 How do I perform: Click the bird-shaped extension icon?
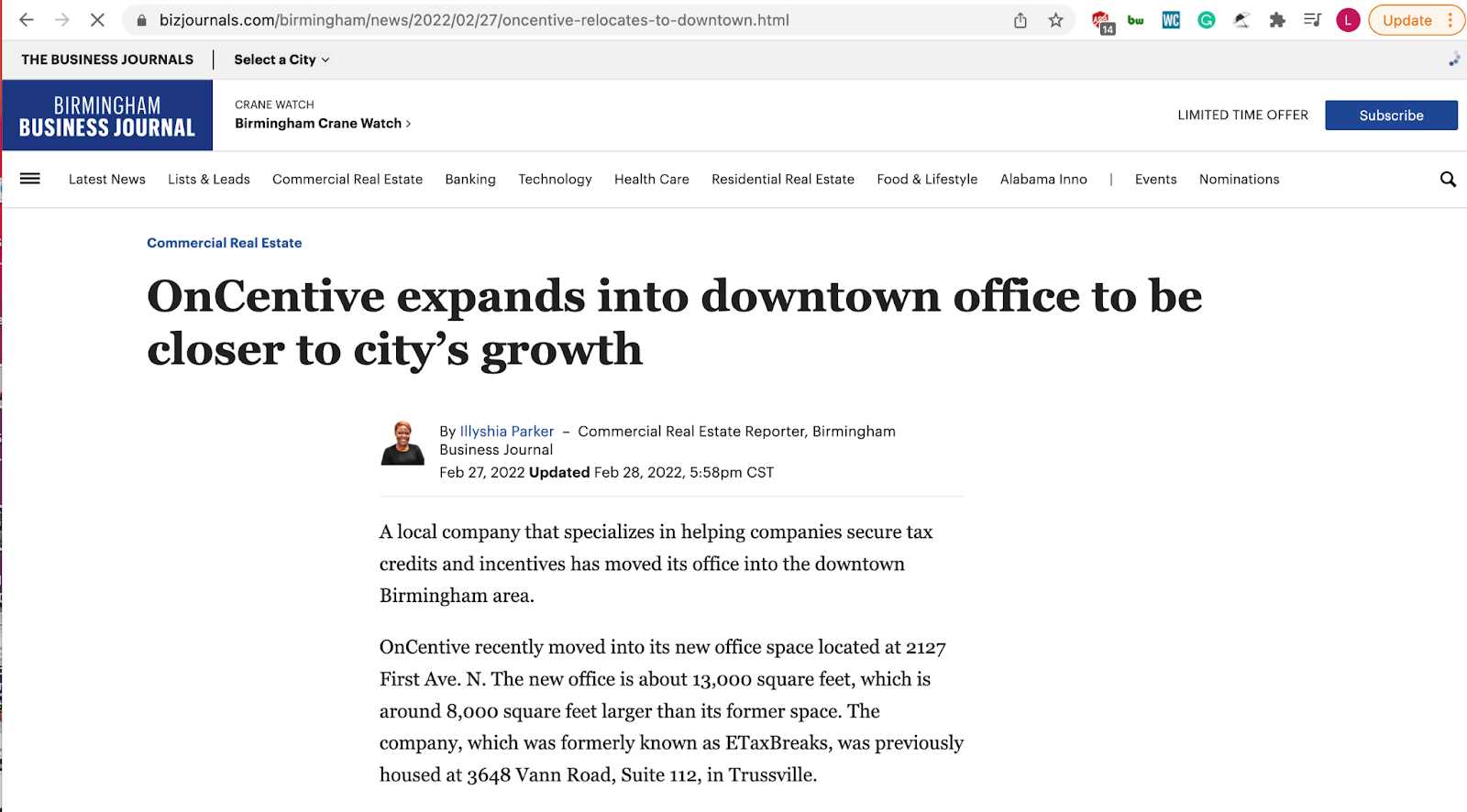click(x=1241, y=20)
